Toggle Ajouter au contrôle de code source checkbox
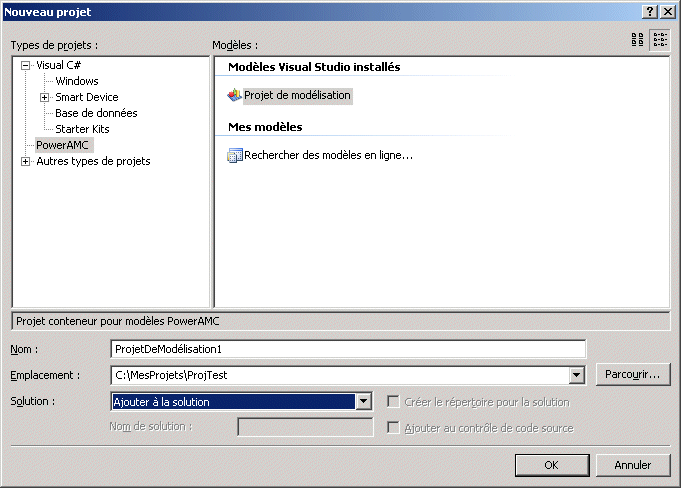 pos(394,428)
